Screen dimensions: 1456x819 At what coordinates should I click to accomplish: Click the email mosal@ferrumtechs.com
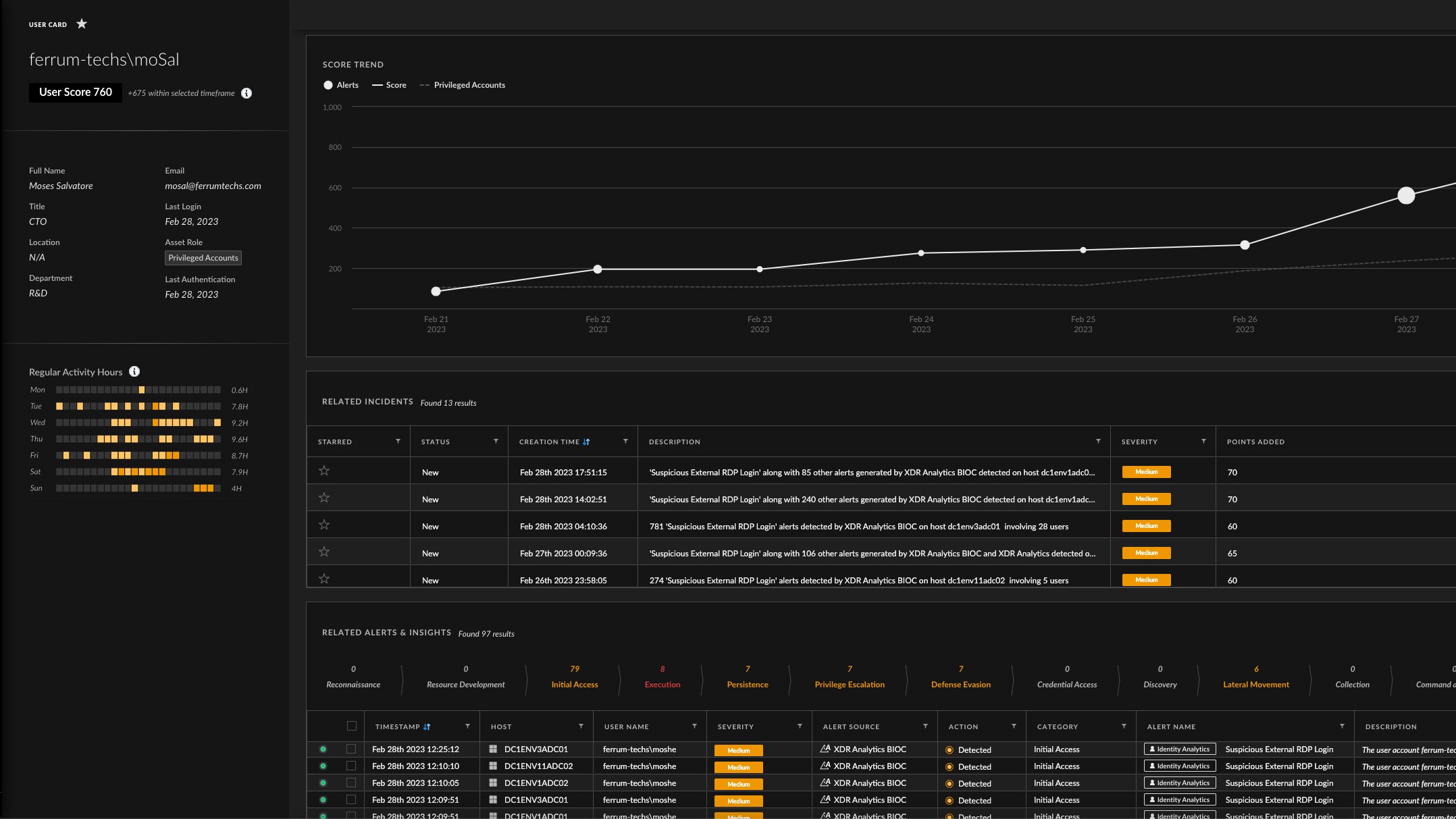(x=213, y=186)
